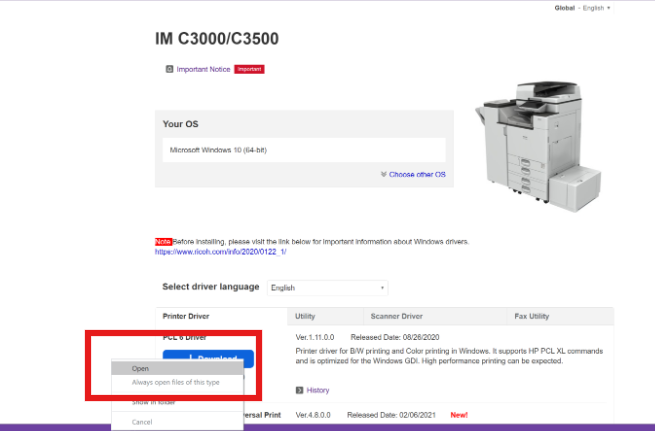Open the ricoh.com info link
This screenshot has height=431, width=655.
pos(221,252)
